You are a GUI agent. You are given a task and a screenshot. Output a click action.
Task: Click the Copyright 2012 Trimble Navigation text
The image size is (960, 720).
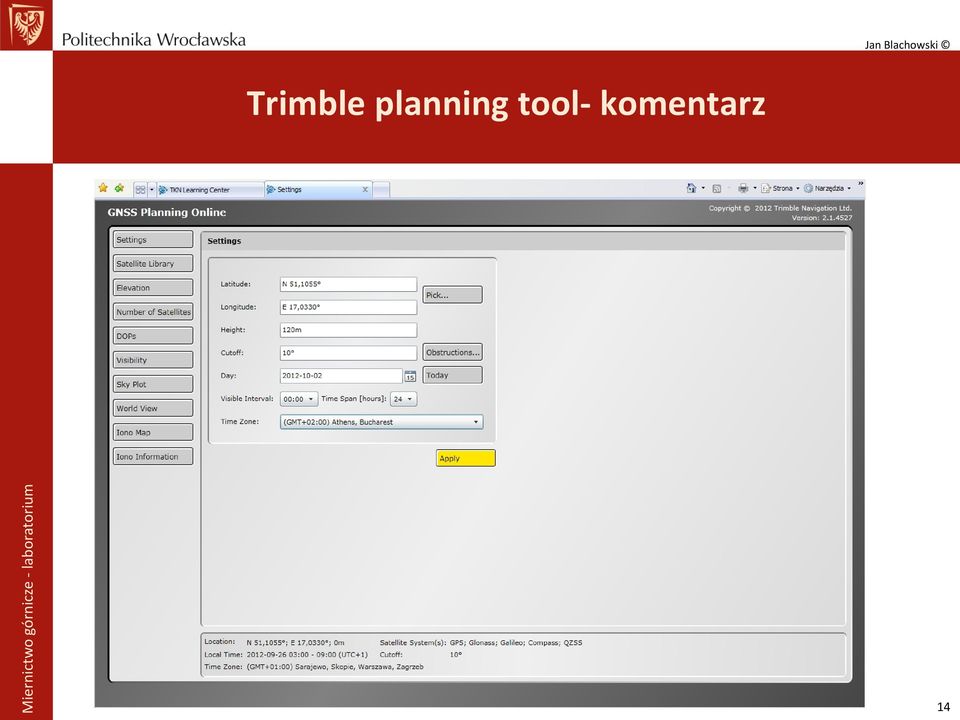[780, 208]
